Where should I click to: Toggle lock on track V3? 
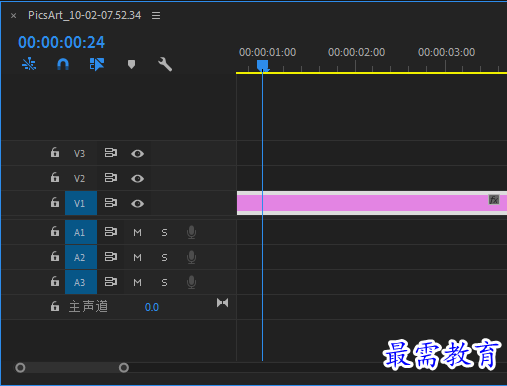tap(55, 153)
